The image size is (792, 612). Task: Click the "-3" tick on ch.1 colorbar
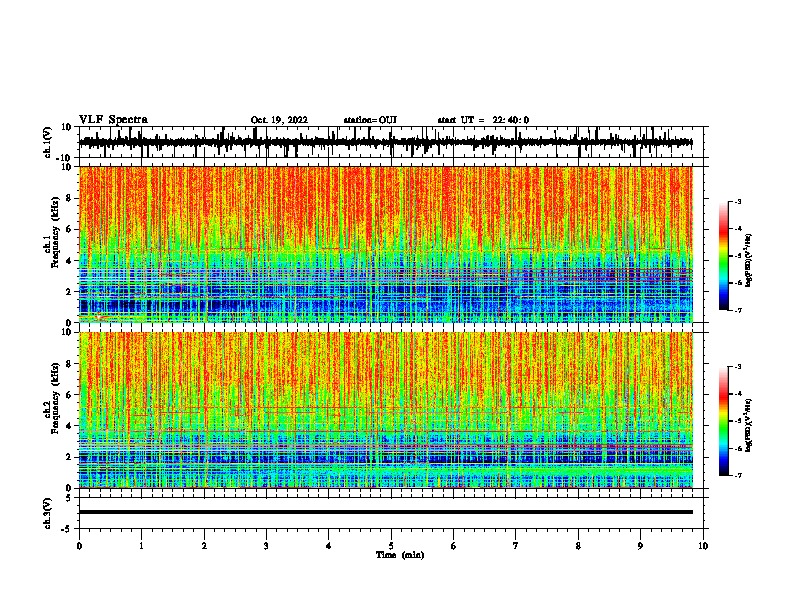tap(737, 201)
